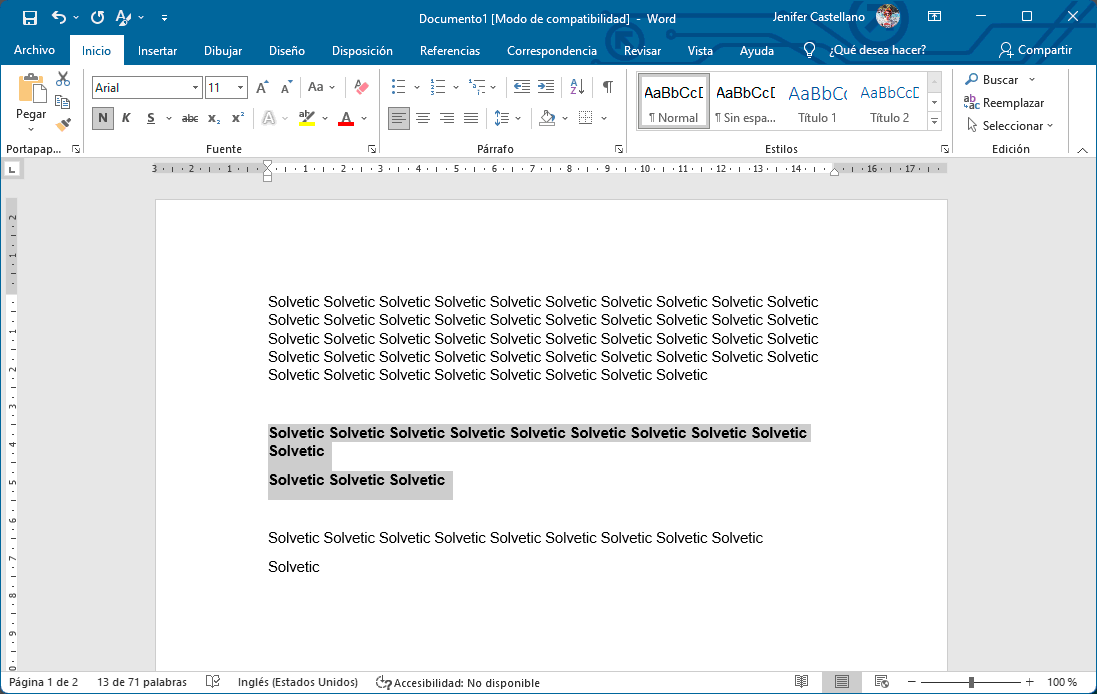The image size is (1097, 694).
Task: Save the document with the floppy icon
Action: [x=29, y=17]
